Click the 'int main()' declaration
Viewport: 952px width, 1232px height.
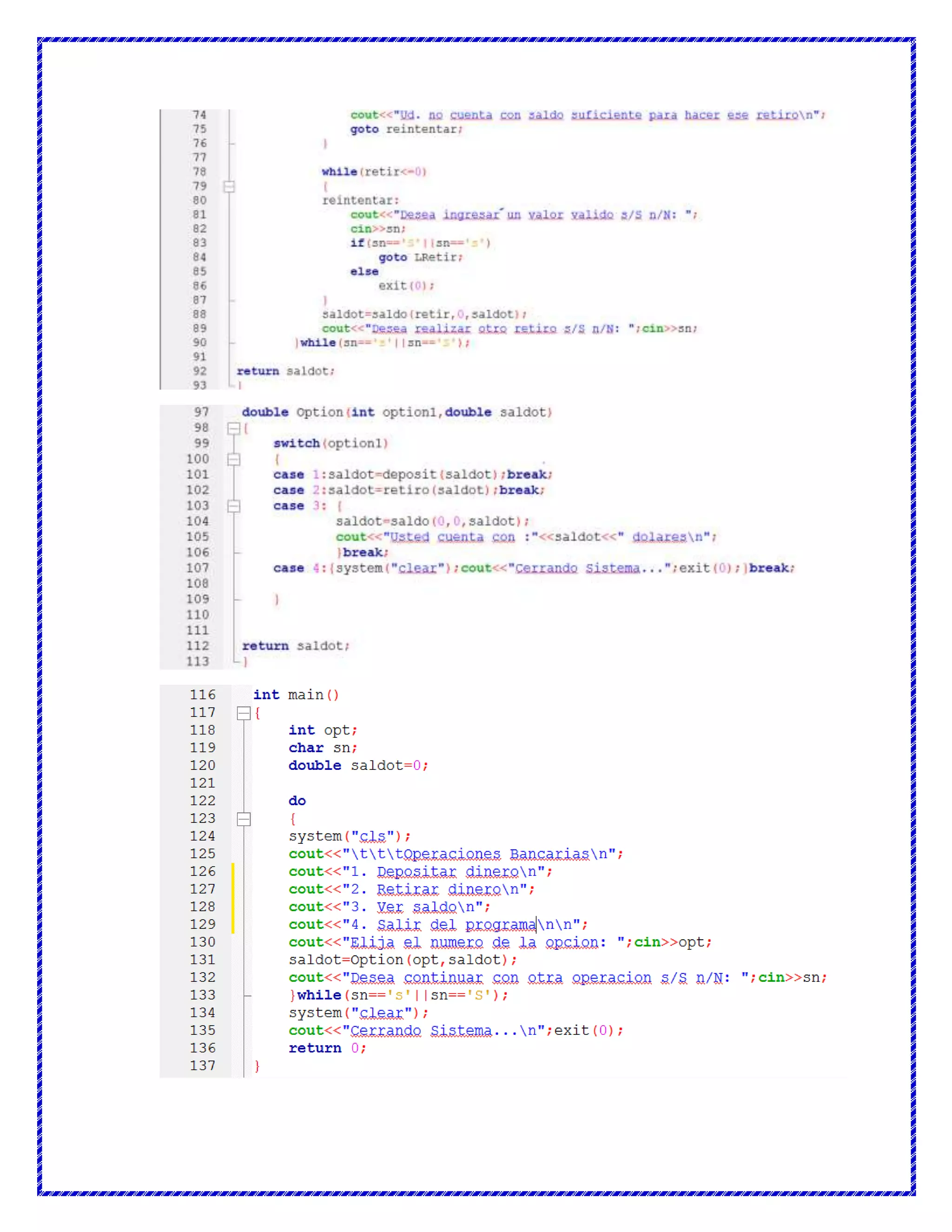(x=296, y=695)
